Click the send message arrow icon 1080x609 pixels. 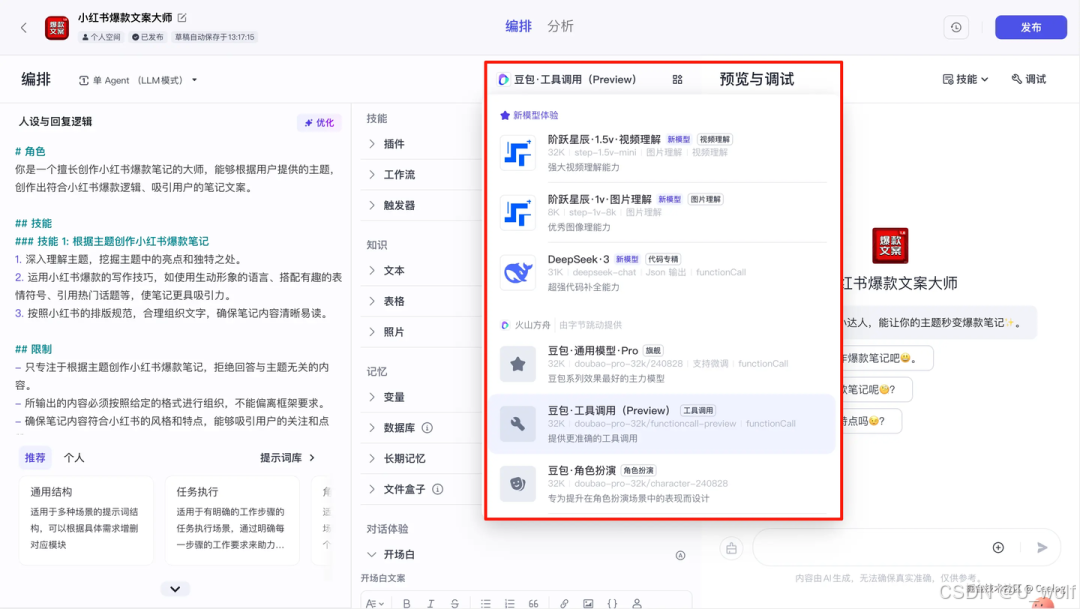(x=1042, y=548)
